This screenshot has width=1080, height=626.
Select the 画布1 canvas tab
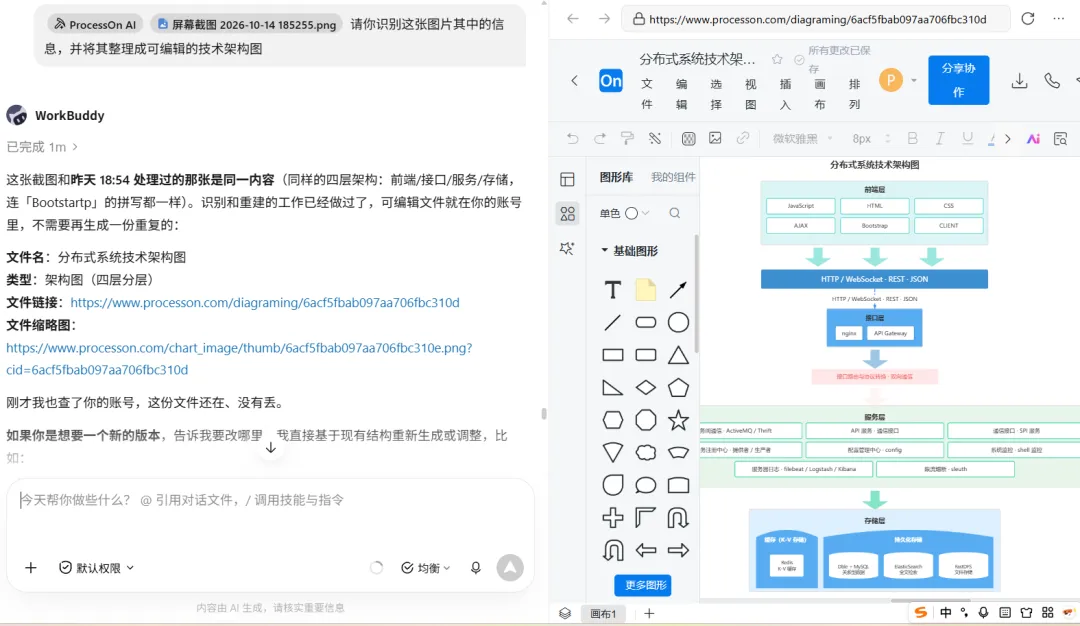(x=603, y=614)
